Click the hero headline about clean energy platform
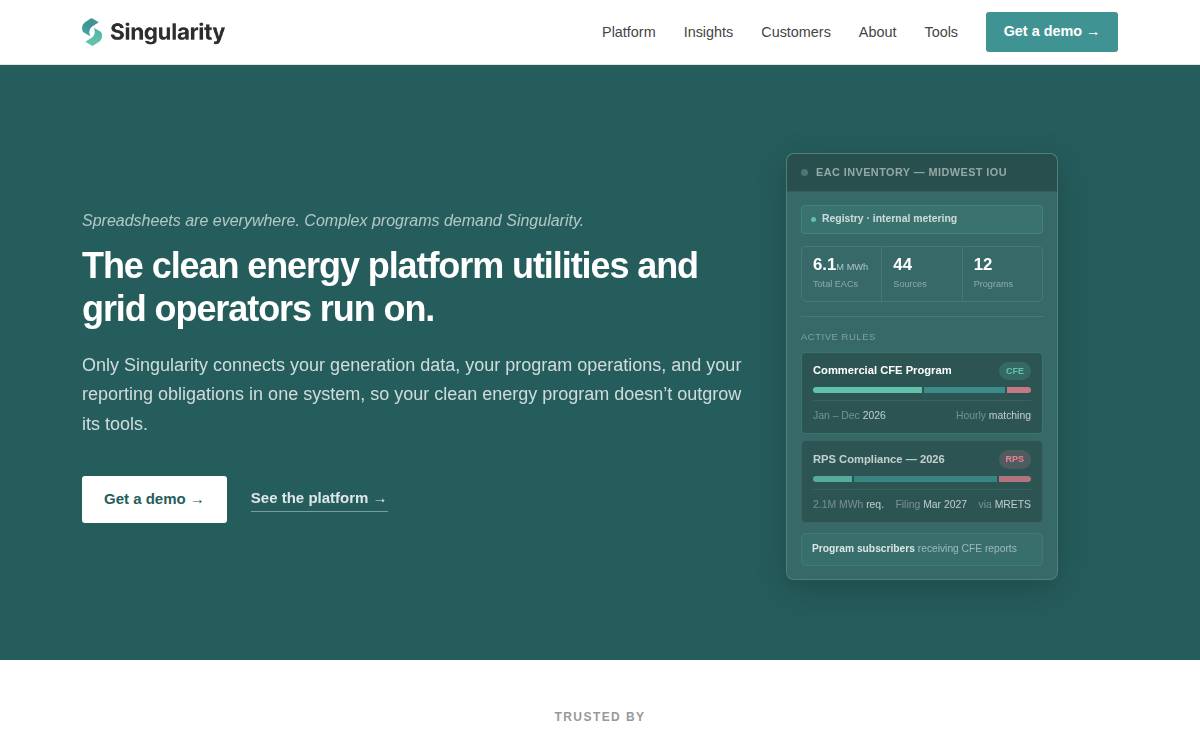This screenshot has width=1200, height=750. pos(390,287)
